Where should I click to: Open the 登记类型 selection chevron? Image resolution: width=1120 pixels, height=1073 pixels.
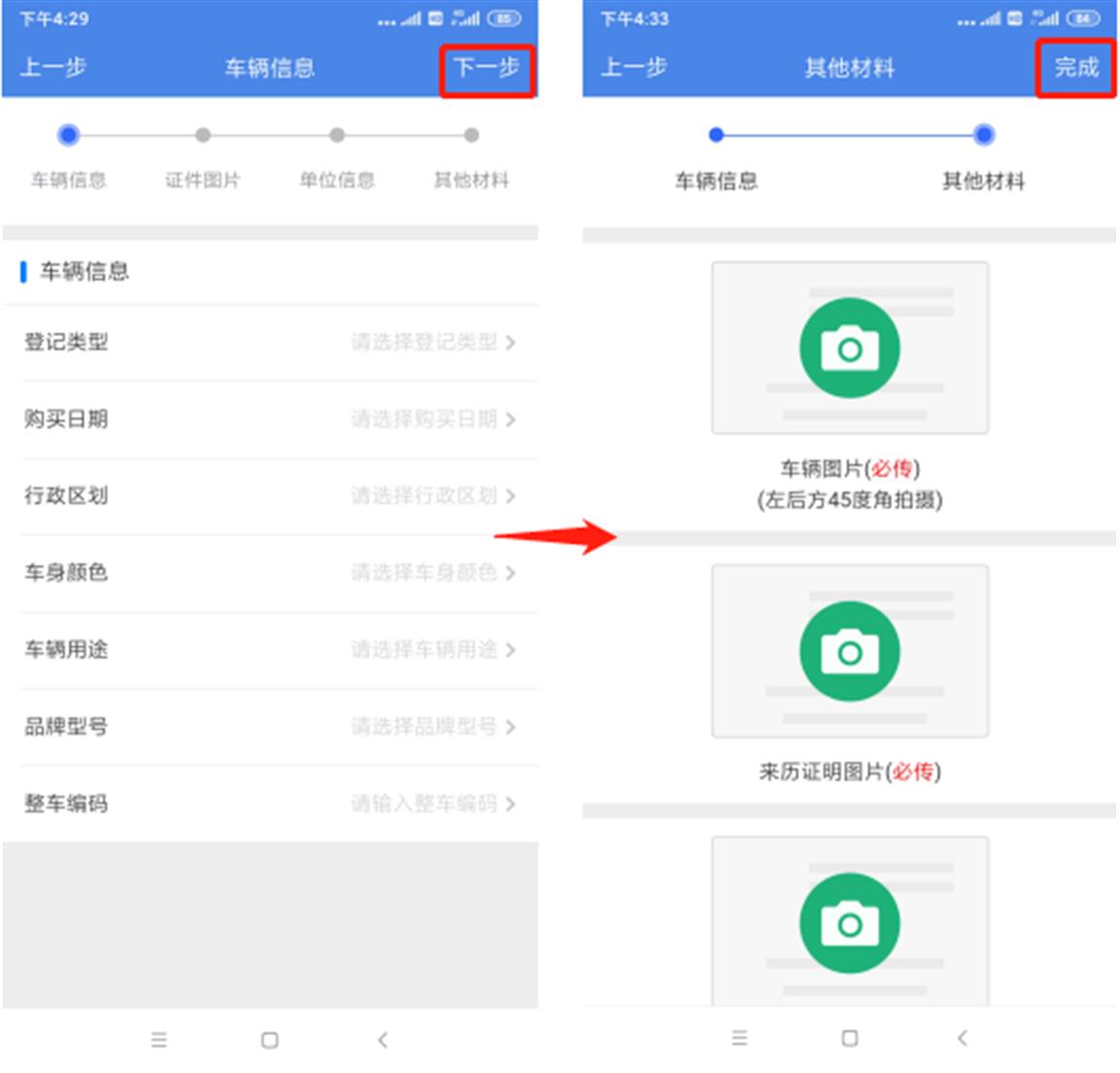(x=510, y=343)
